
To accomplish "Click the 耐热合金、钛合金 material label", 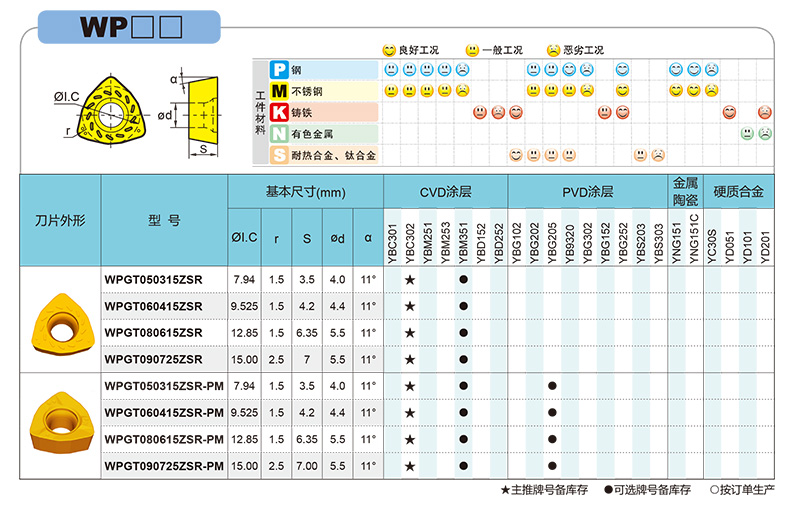I will coord(334,156).
